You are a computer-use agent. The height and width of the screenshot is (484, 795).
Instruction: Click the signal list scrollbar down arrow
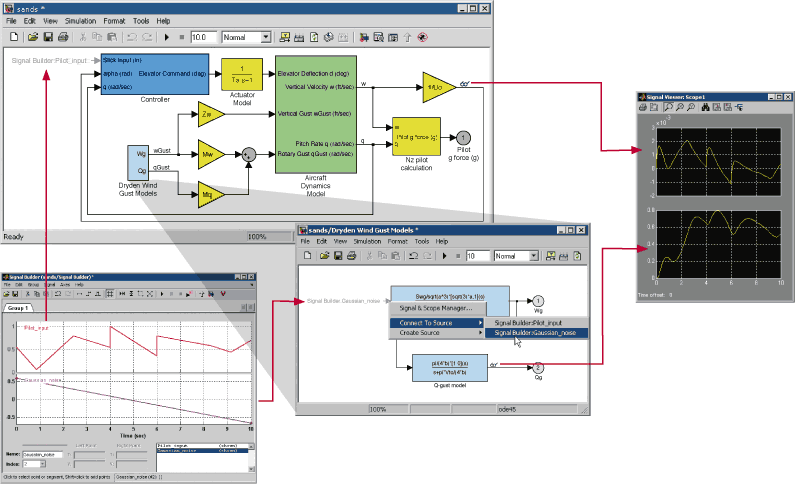(x=251, y=469)
